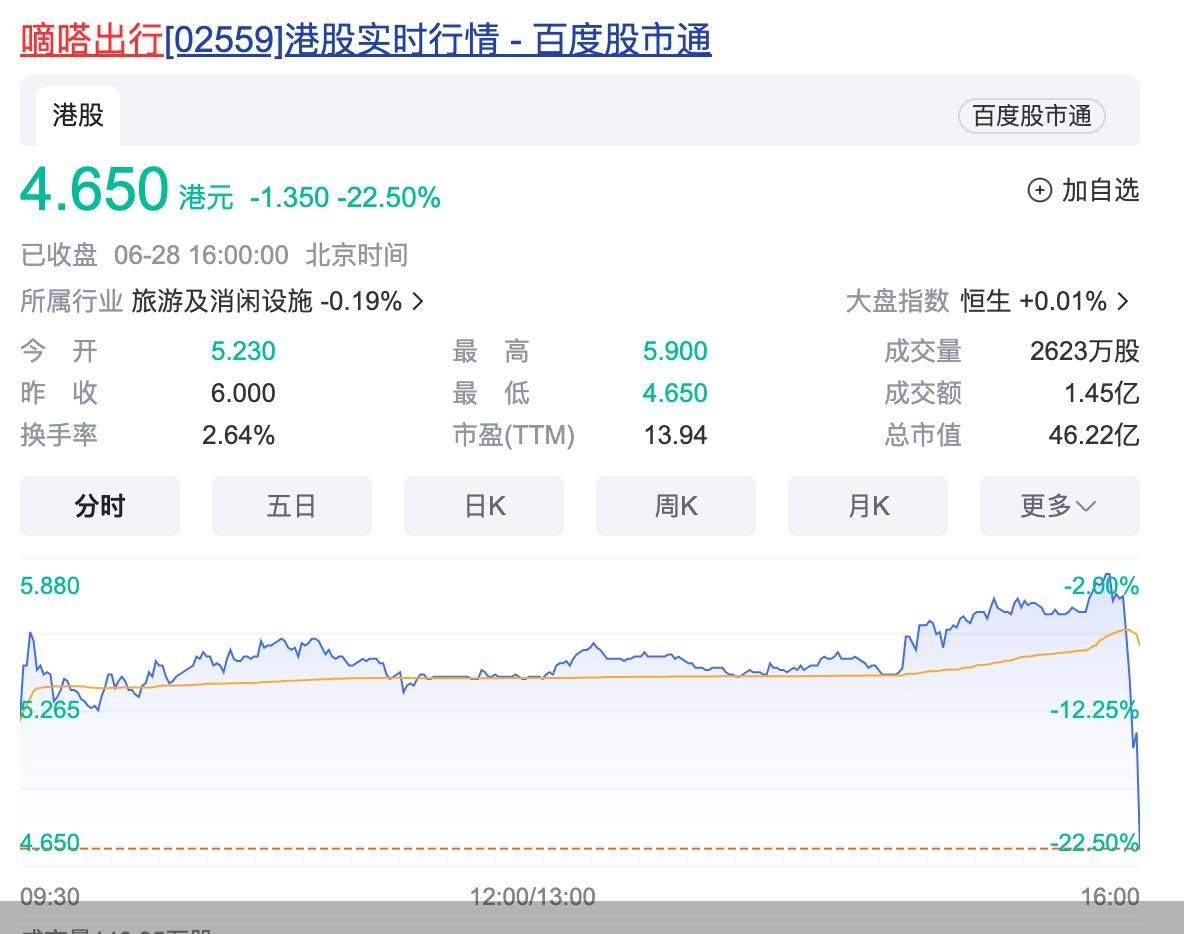
Task: Expand the chevron after 恒生 +0.01%
Action: [1123, 302]
